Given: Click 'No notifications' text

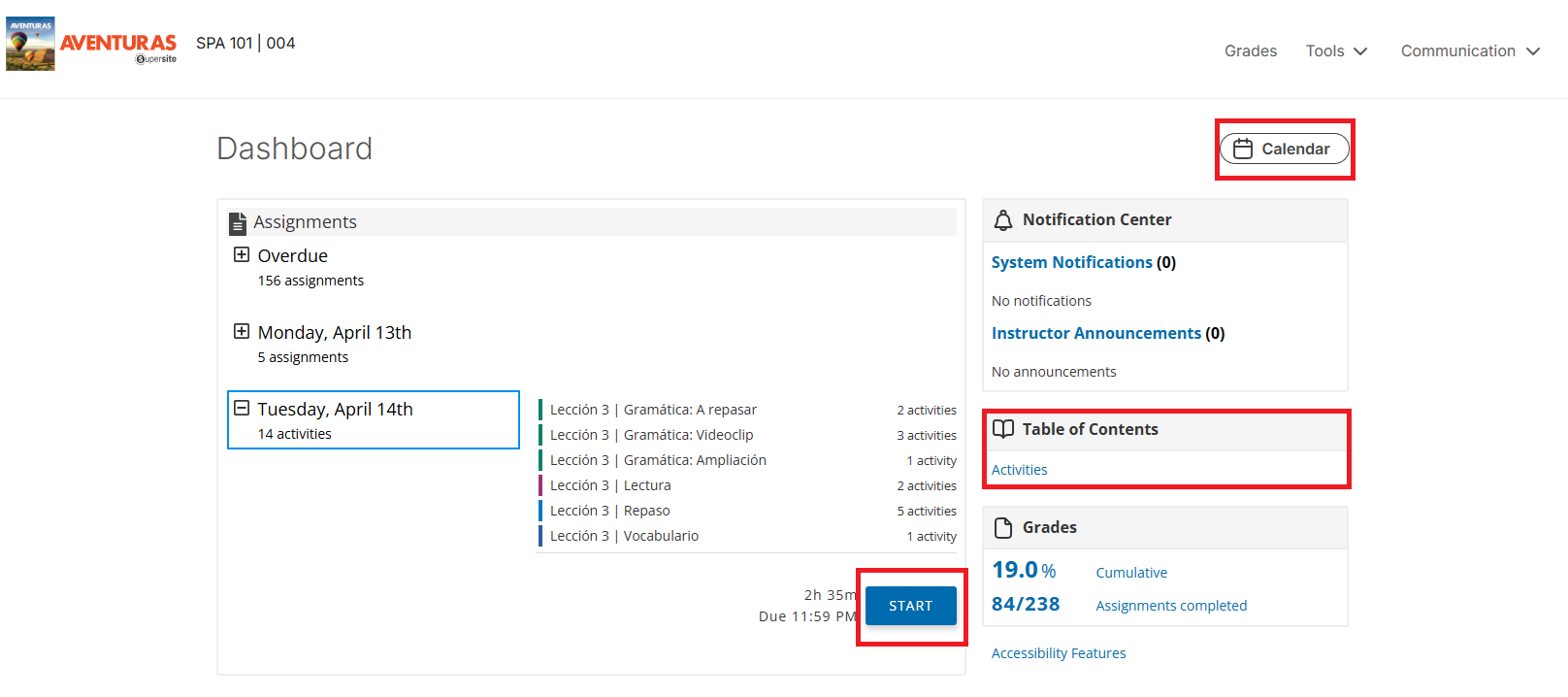Looking at the screenshot, I should pos(1041,301).
